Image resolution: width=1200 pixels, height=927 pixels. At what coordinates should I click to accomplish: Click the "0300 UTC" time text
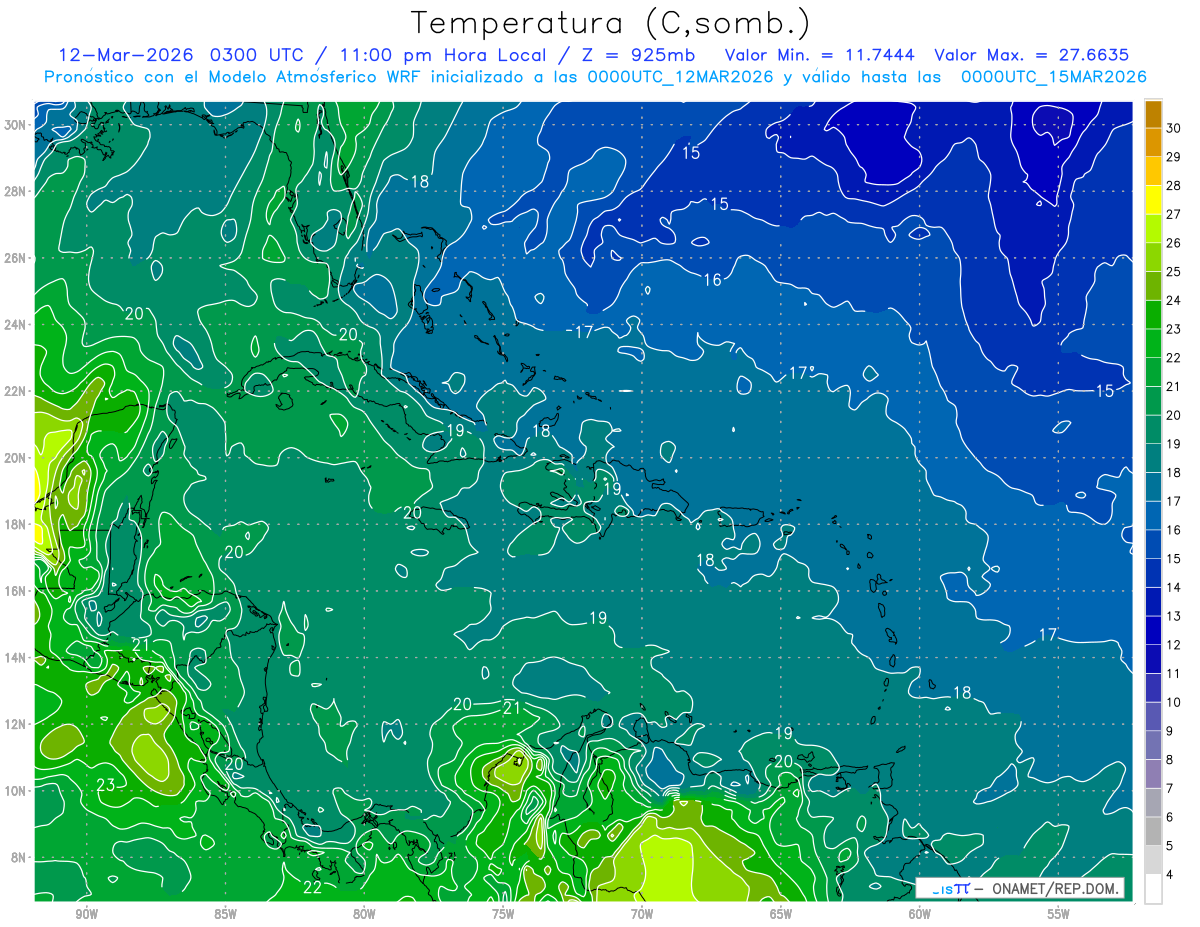tap(259, 54)
